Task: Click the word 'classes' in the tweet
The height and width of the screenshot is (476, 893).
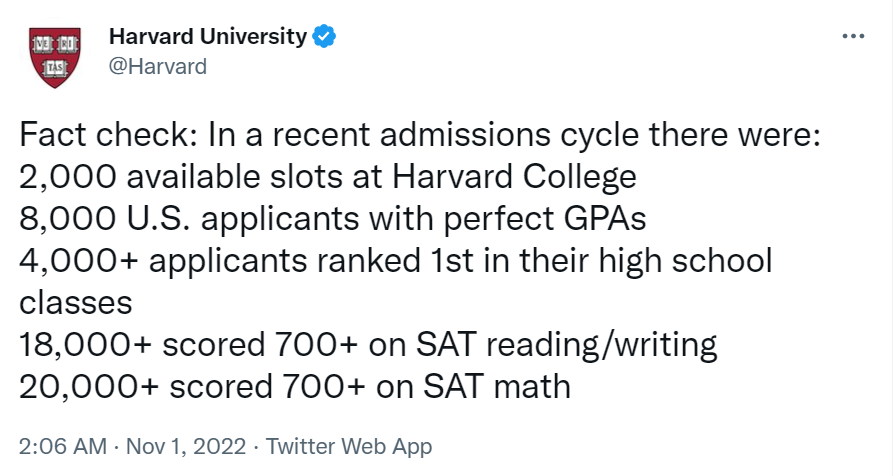Action: [x=75, y=303]
